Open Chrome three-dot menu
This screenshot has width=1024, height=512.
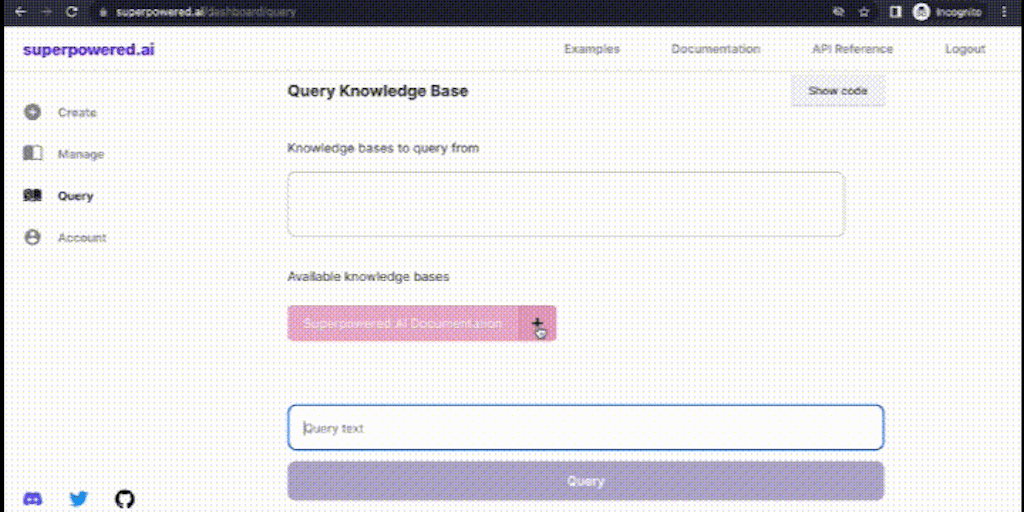(1004, 12)
